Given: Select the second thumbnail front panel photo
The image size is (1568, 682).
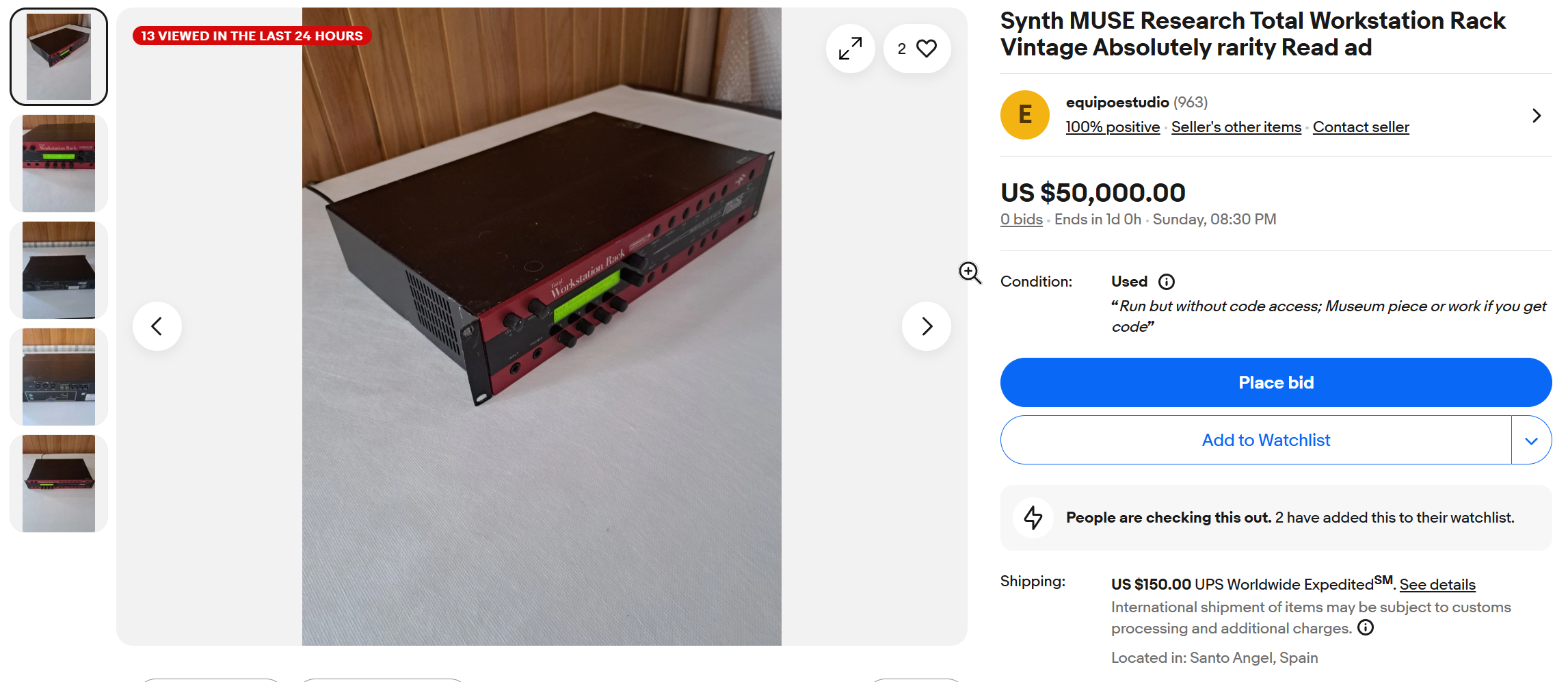Looking at the screenshot, I should click(59, 163).
